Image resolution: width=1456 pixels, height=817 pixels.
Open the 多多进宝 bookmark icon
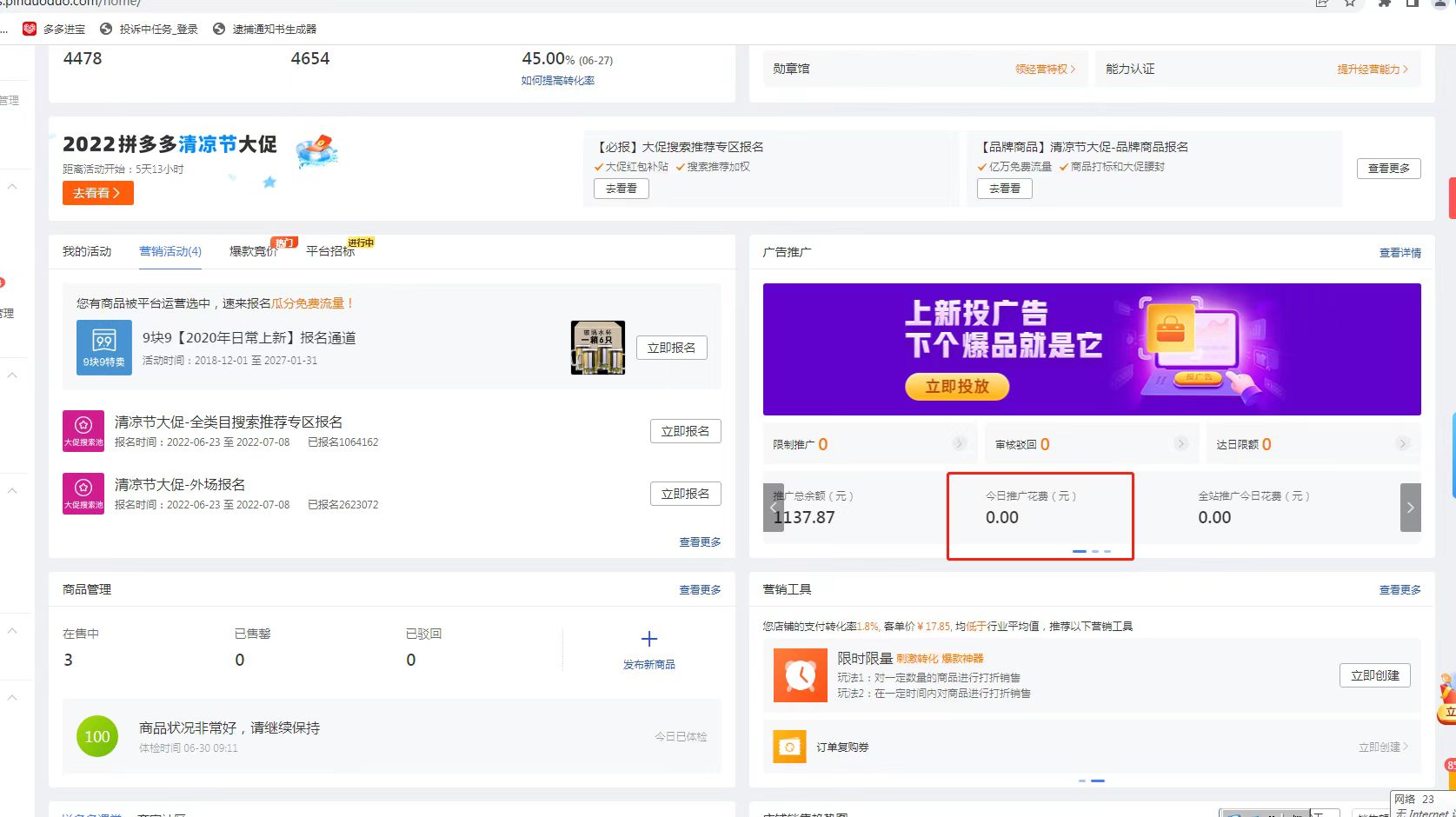pyautogui.click(x=30, y=29)
